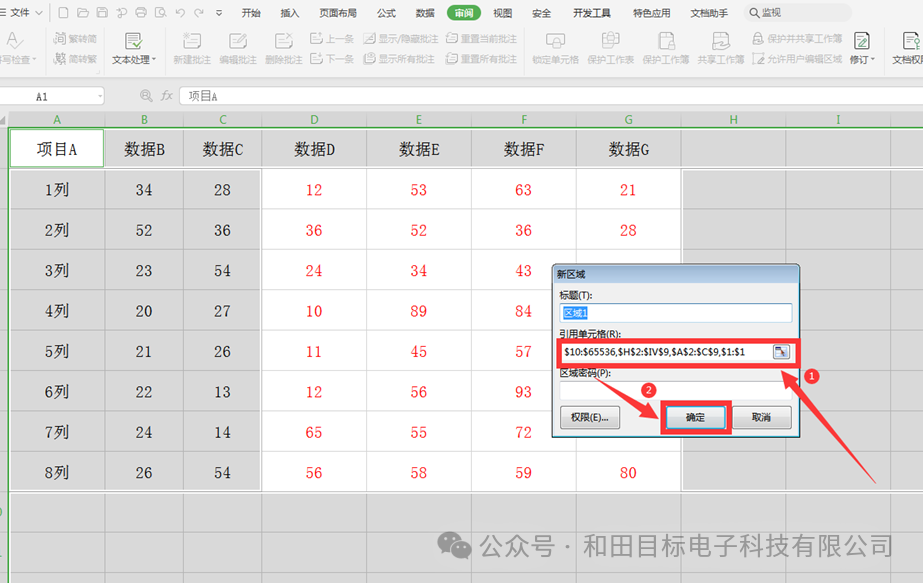Click the Print Preview icon
The width and height of the screenshot is (923, 583).
(160, 12)
